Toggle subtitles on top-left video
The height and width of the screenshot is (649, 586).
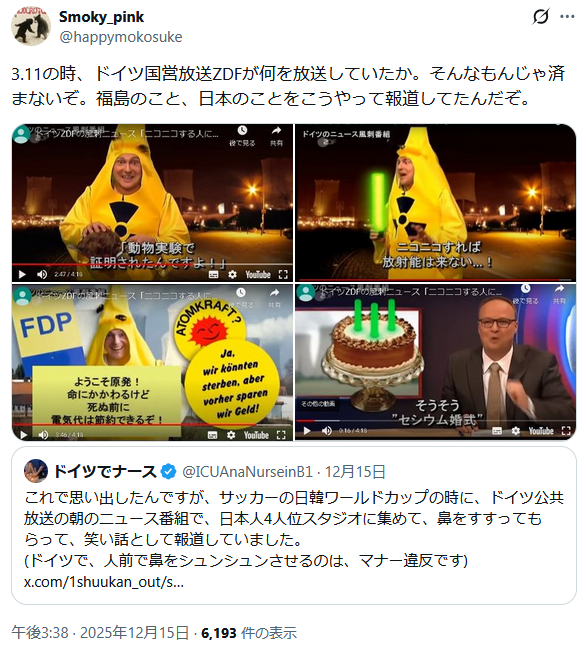214,274
